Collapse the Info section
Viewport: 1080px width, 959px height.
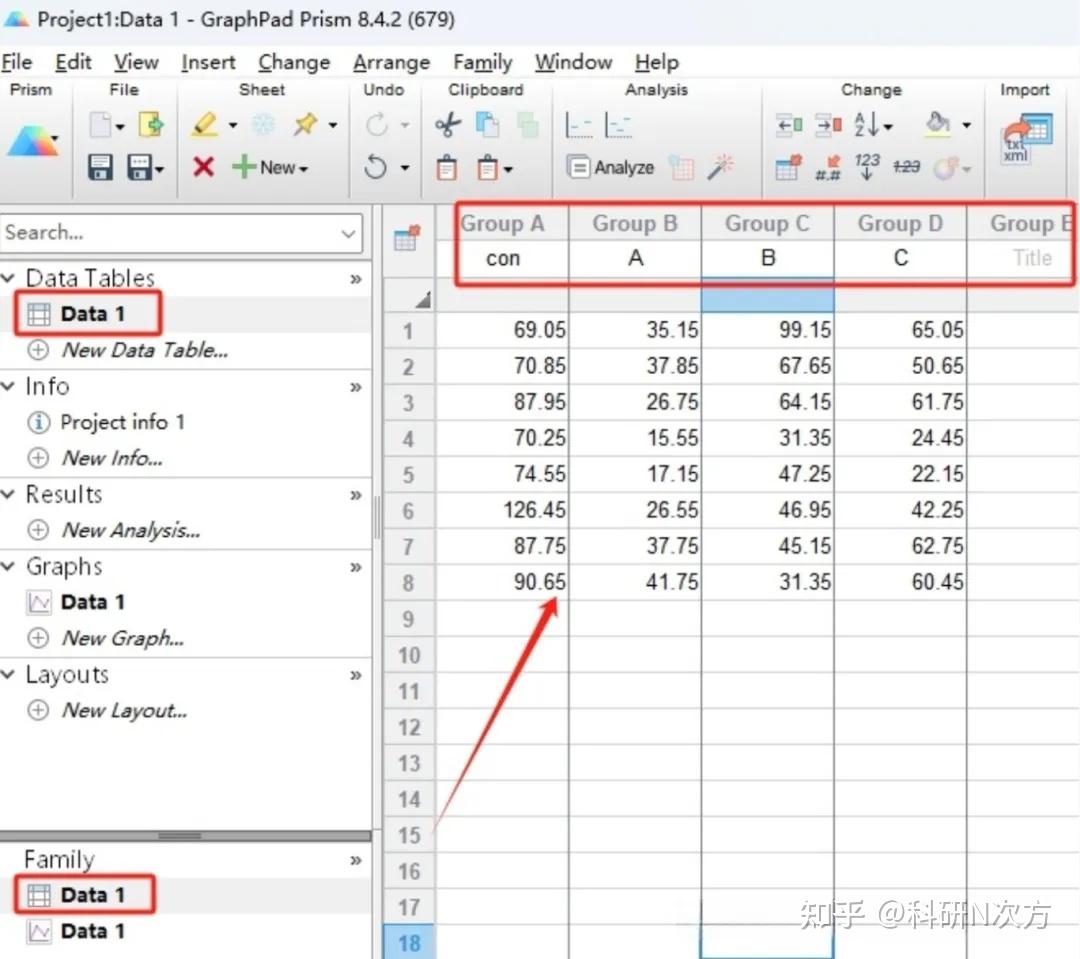[8, 386]
